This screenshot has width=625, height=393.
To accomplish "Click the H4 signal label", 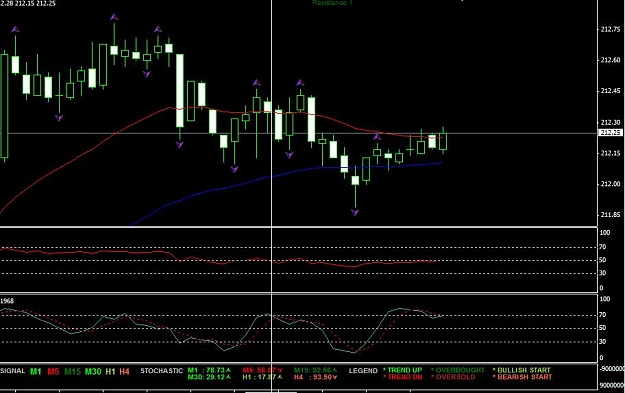I will 124,371.
